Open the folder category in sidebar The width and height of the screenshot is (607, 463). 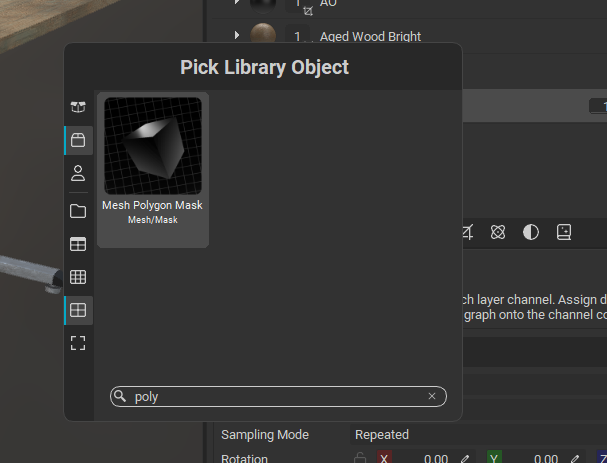point(78,211)
